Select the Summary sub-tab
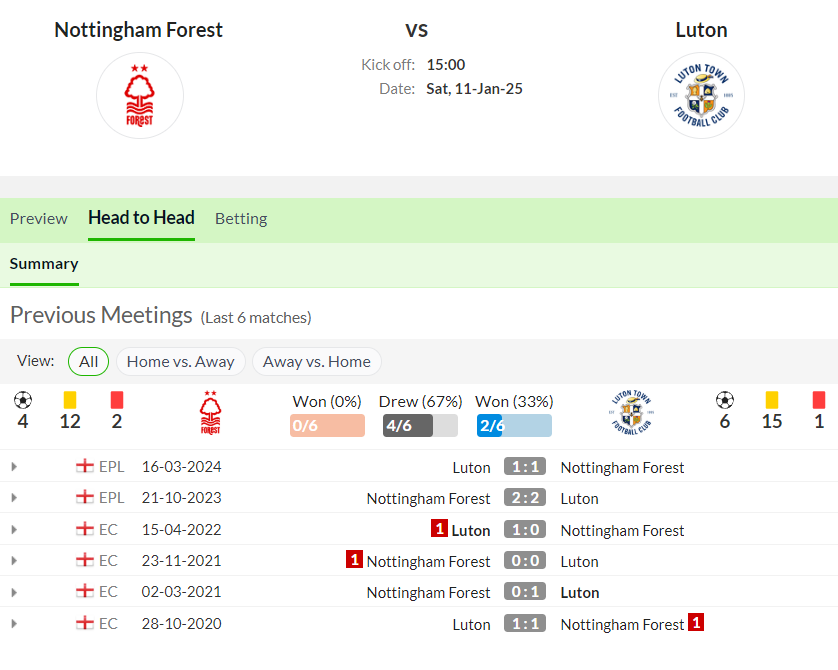The height and width of the screenshot is (670, 838). (44, 264)
